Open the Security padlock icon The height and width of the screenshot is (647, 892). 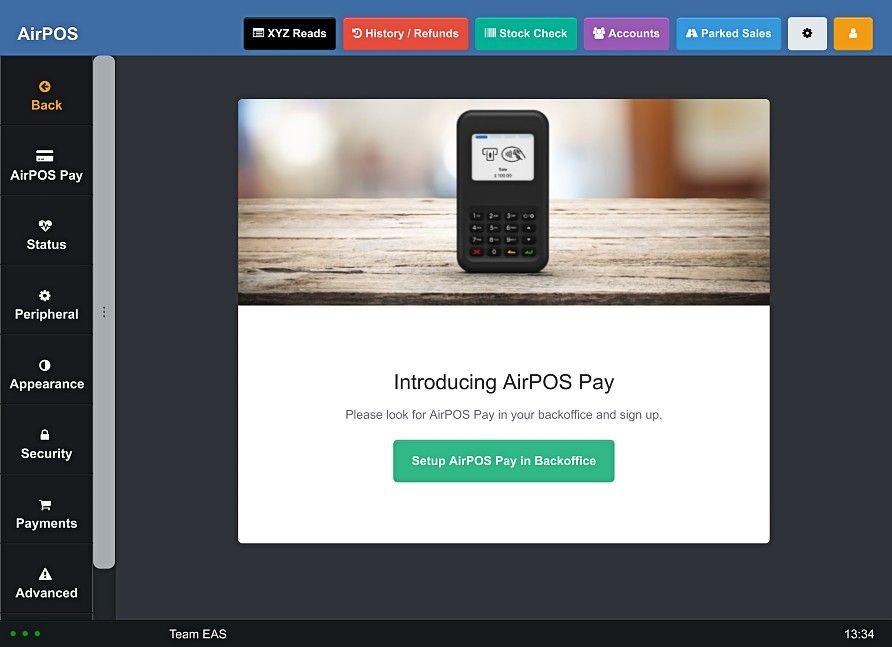tap(44, 435)
